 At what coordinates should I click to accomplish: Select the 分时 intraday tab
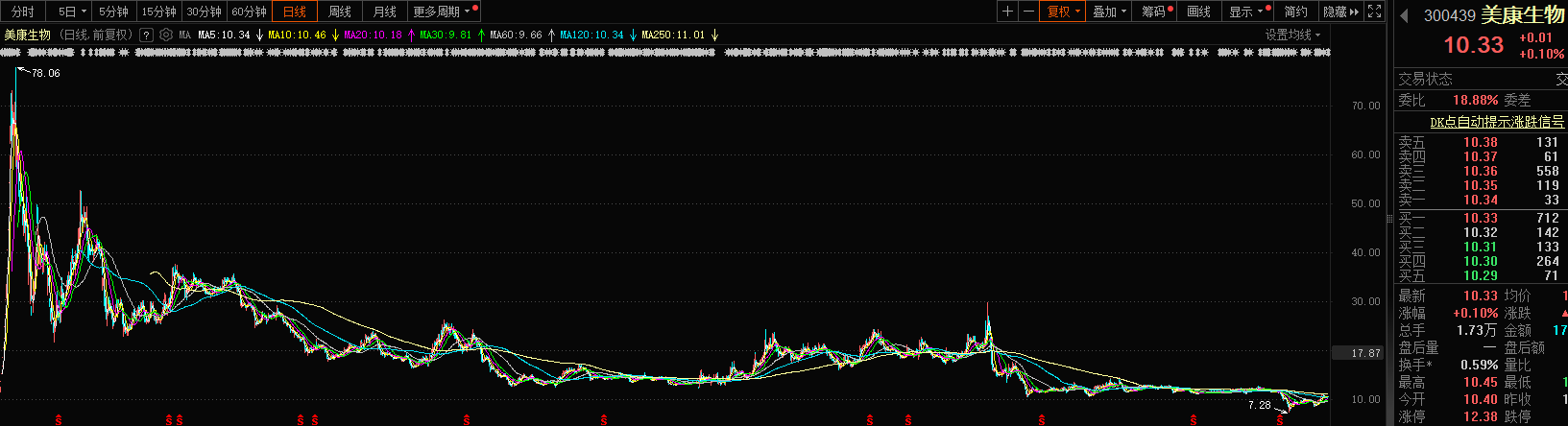(22, 12)
